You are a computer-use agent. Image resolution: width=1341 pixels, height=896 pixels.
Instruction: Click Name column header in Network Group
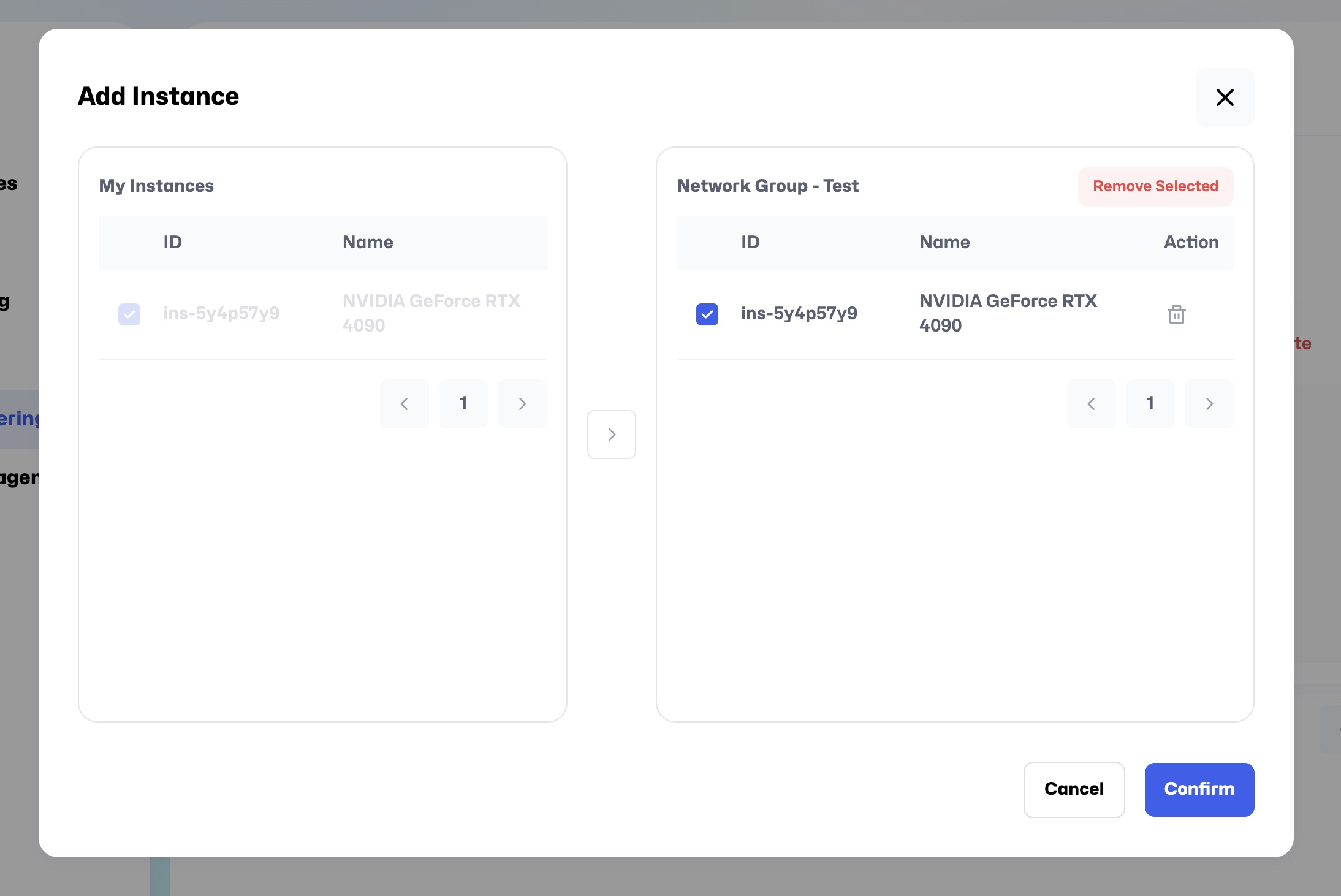(x=944, y=243)
